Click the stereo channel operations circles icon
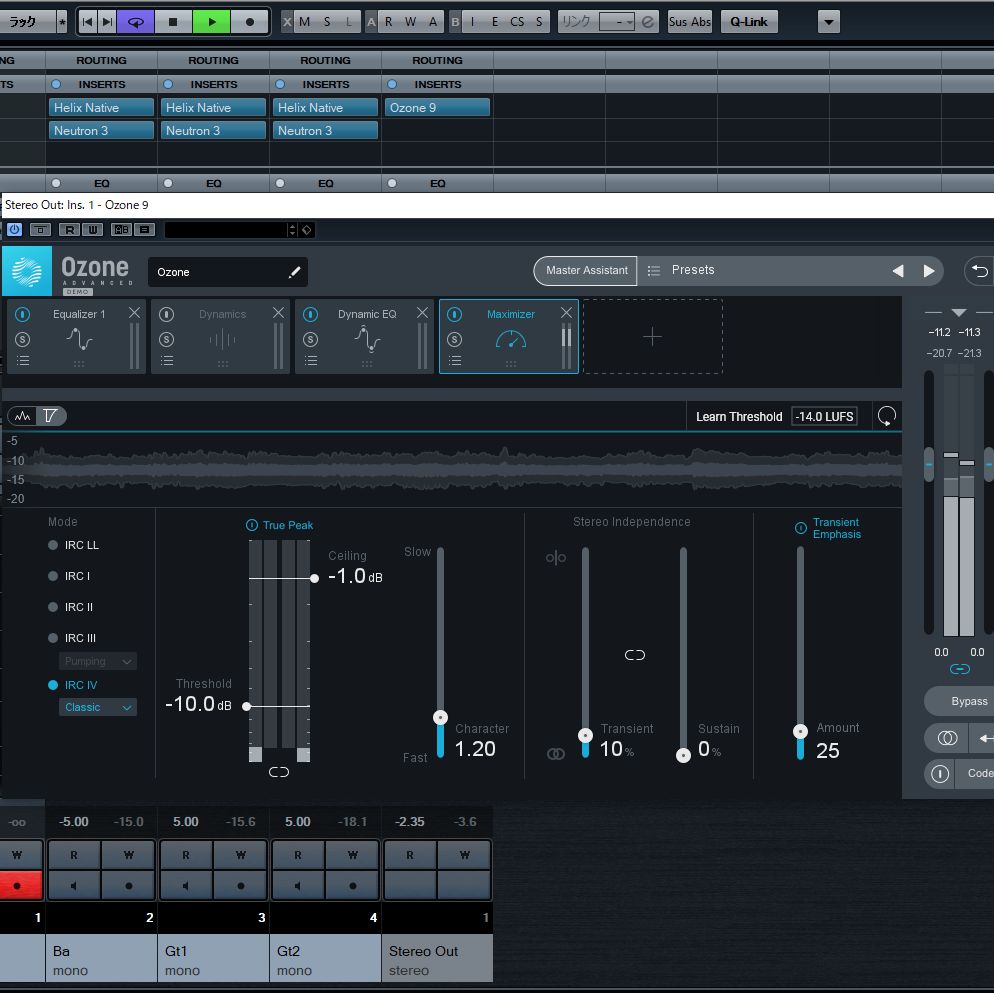Viewport: 994px width, 993px height. (x=947, y=738)
